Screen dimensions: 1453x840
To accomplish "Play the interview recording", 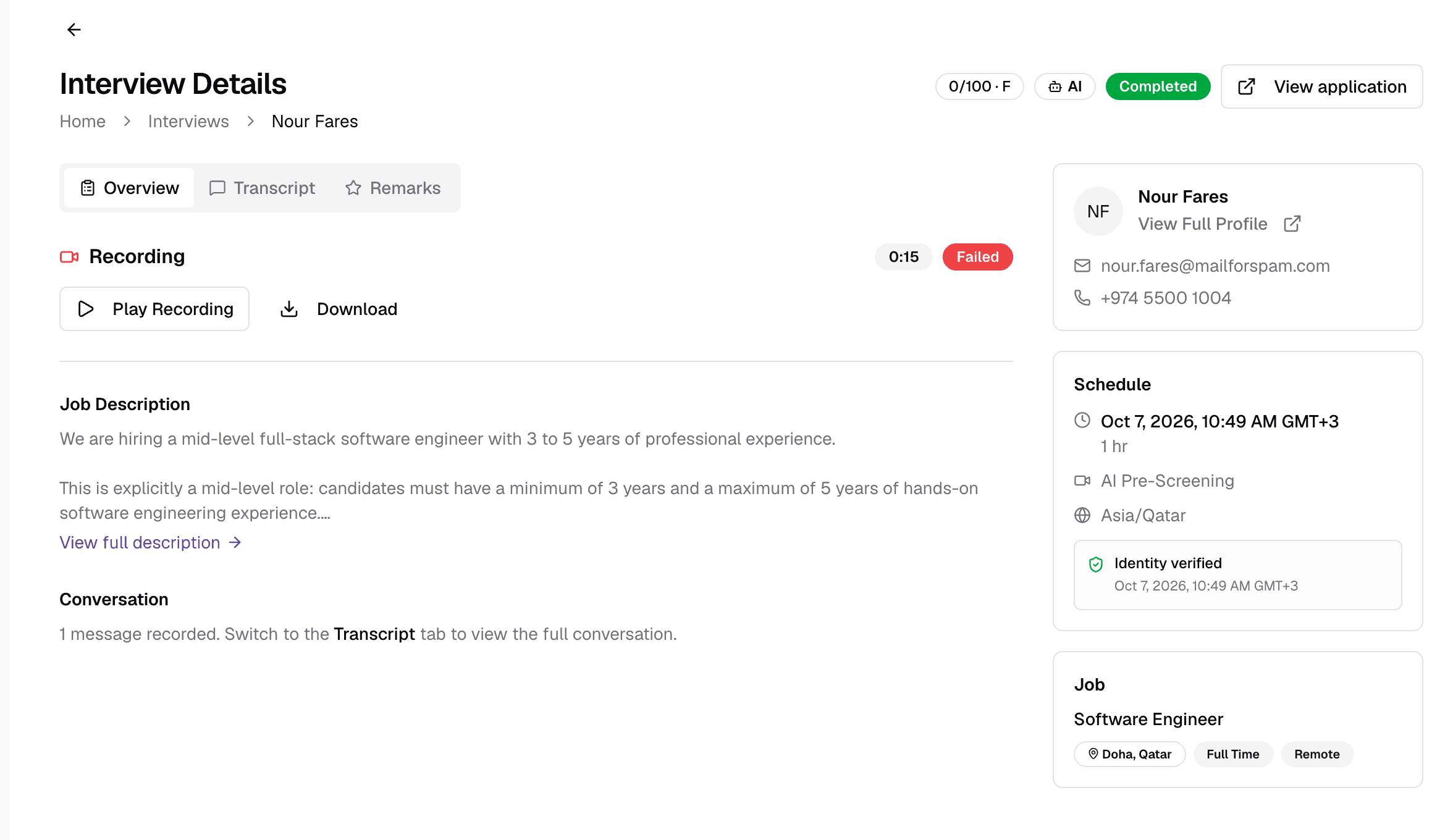I will pyautogui.click(x=154, y=309).
